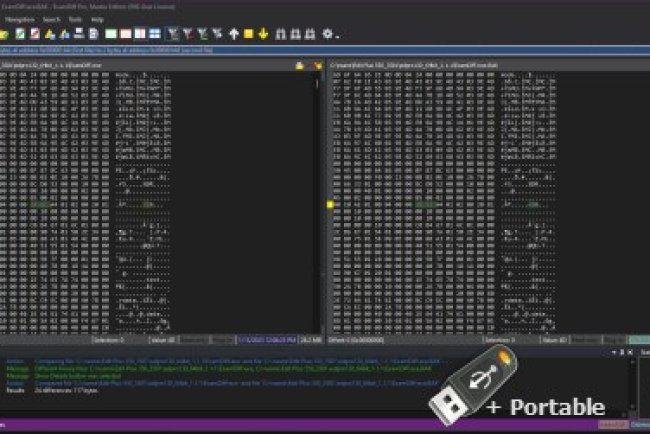Open the Search menu
The image size is (650, 434).
tap(51, 19)
